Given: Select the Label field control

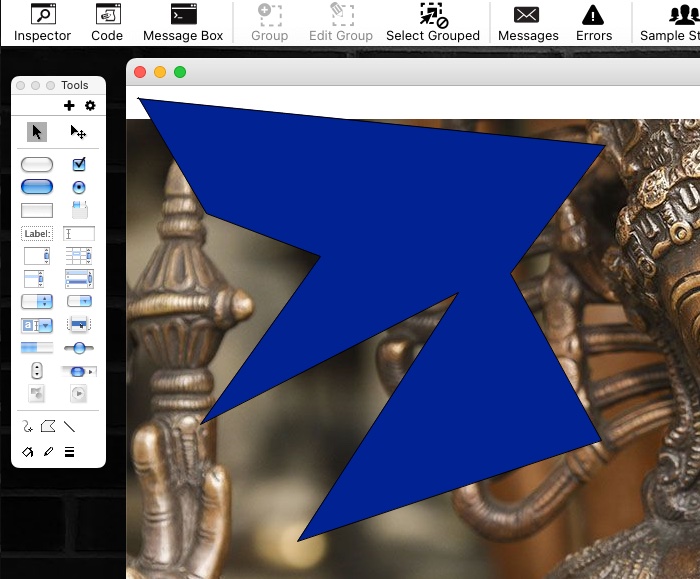Looking at the screenshot, I should pos(37,234).
